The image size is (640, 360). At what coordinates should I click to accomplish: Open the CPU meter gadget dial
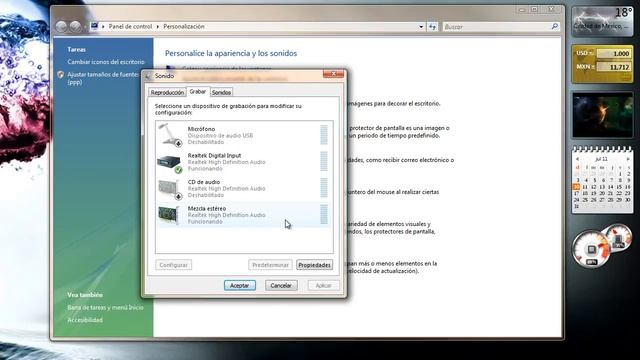[591, 249]
